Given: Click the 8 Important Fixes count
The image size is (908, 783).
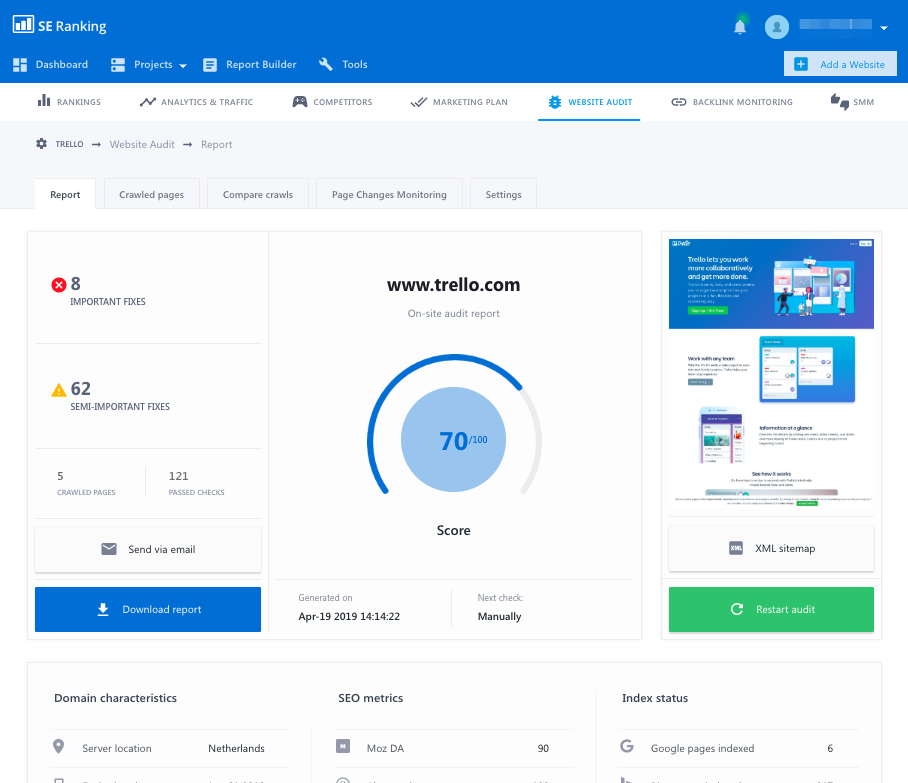Looking at the screenshot, I should pyautogui.click(x=75, y=284).
